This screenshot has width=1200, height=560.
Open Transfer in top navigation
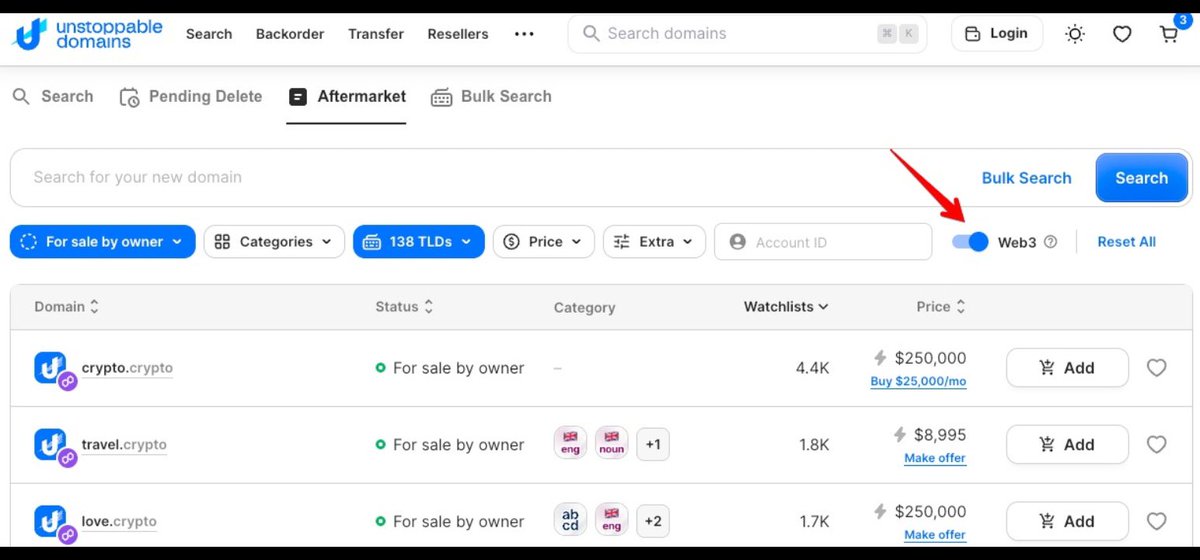click(376, 34)
